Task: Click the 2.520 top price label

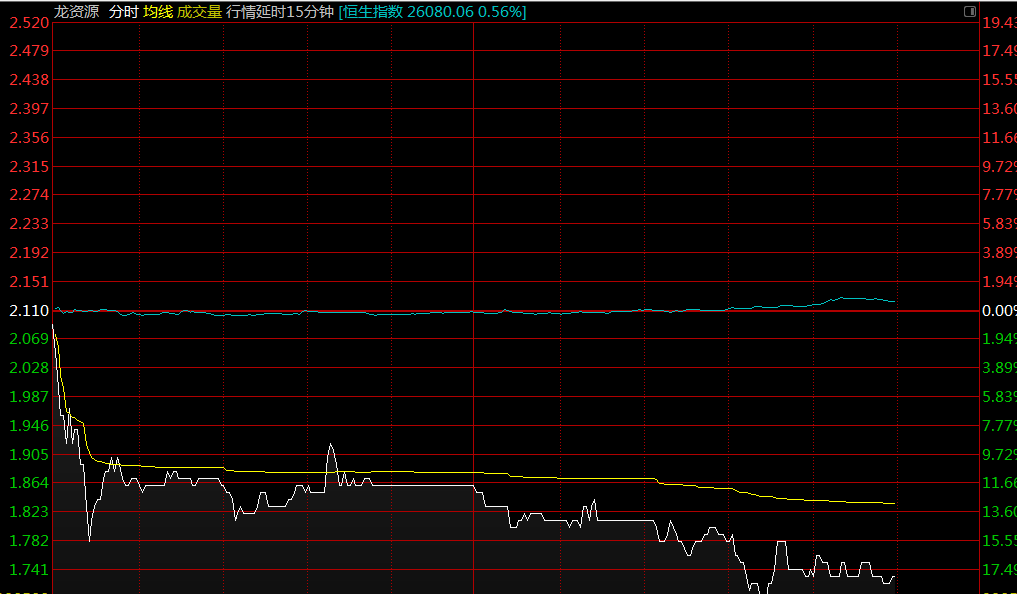Action: click(28, 22)
